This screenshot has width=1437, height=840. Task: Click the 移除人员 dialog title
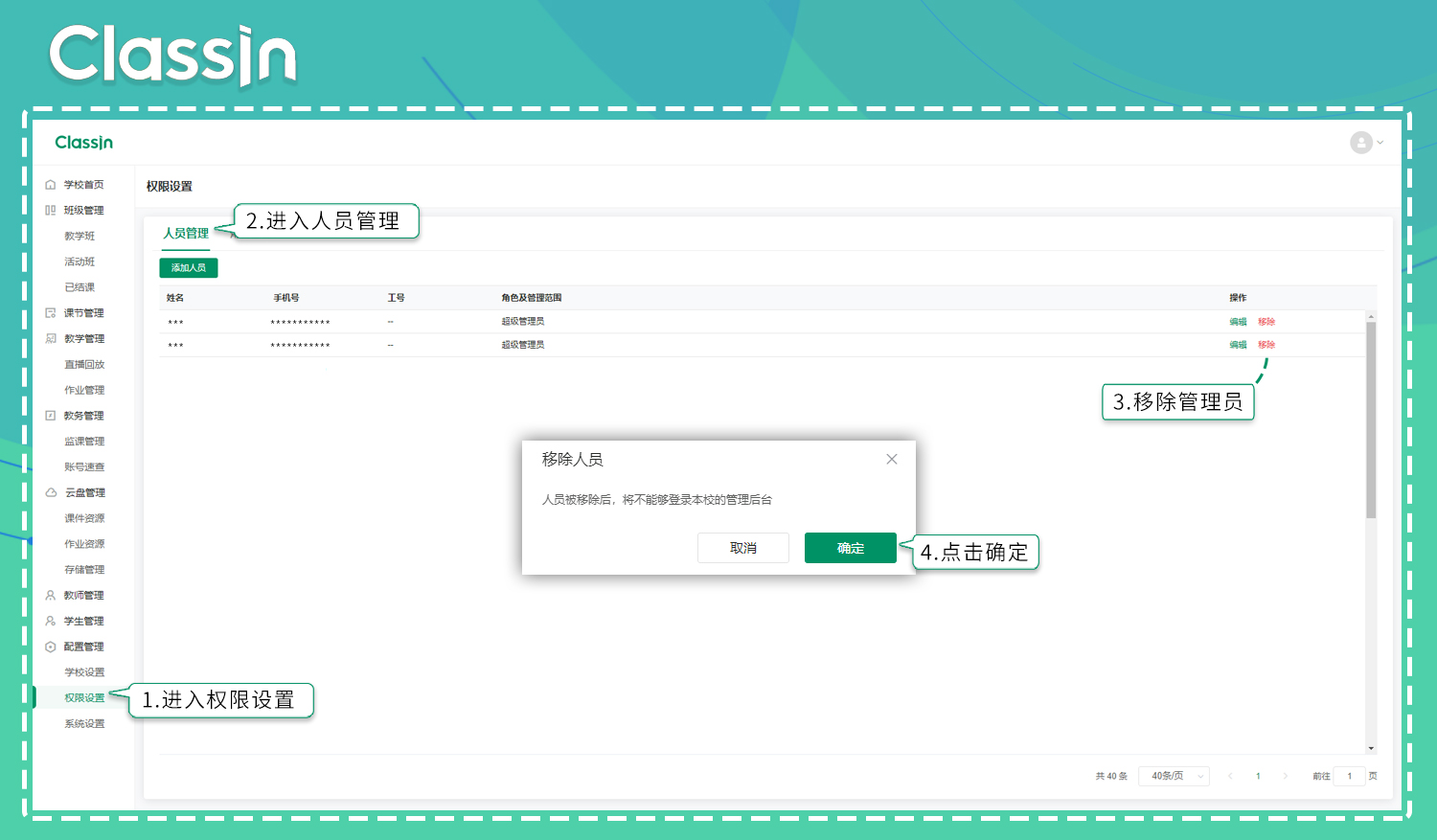[x=573, y=460]
